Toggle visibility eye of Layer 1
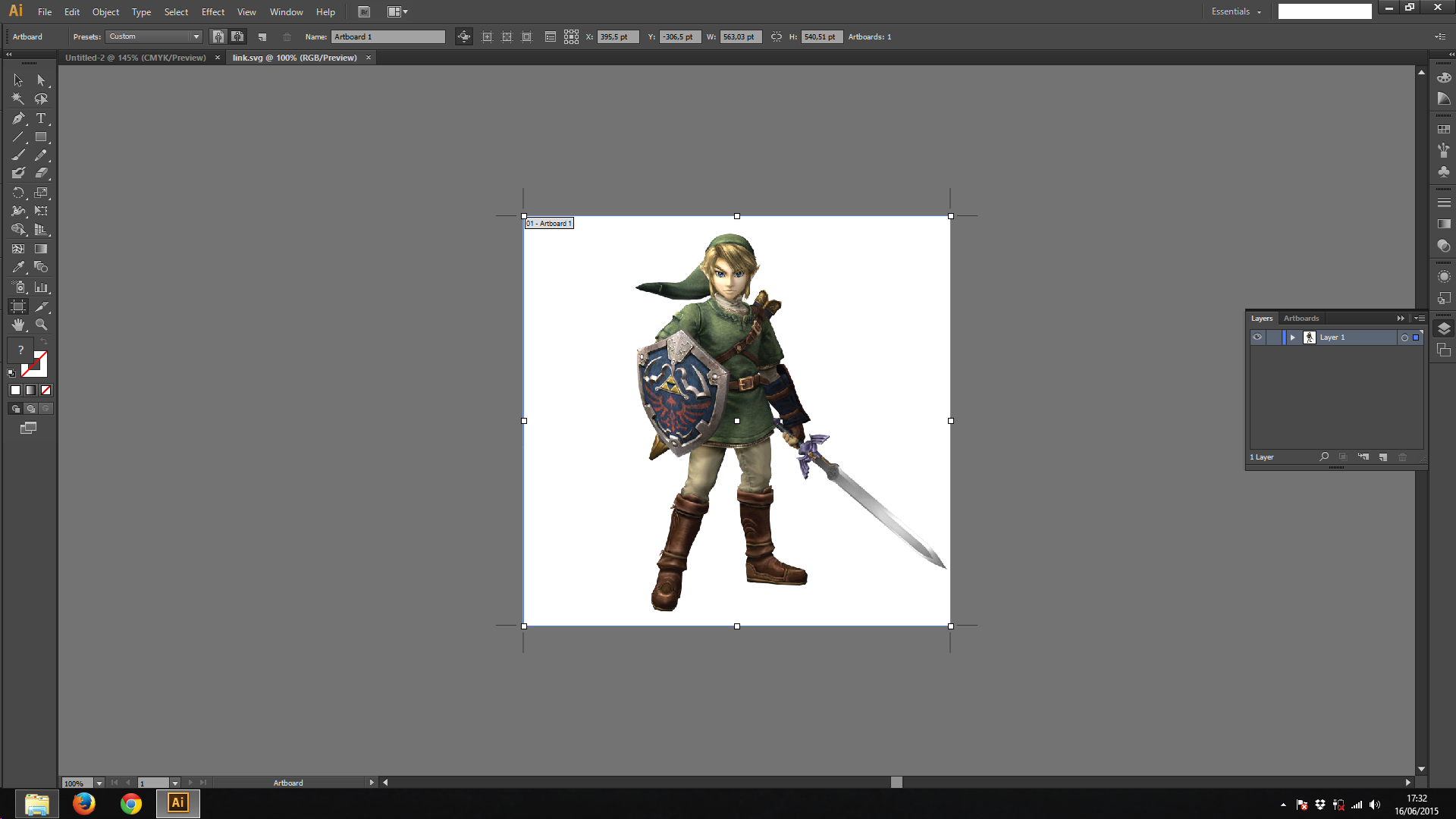 pos(1257,337)
